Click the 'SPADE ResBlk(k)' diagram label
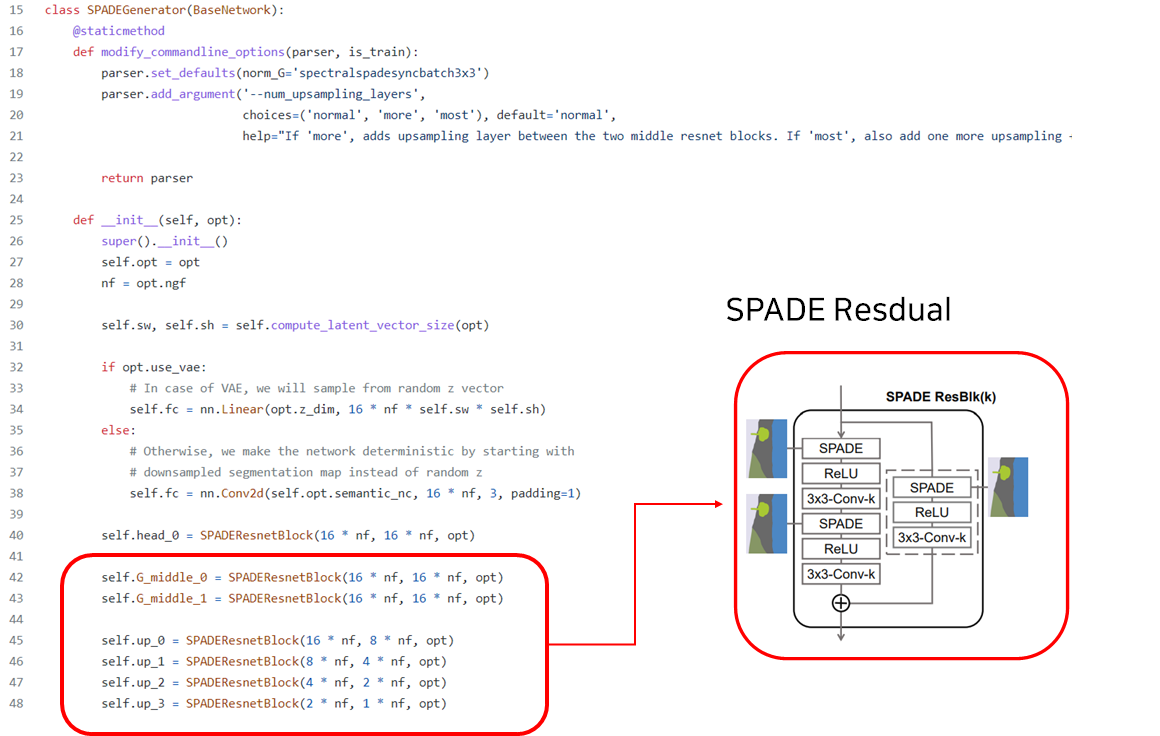Image resolution: width=1160 pixels, height=736 pixels. [941, 397]
